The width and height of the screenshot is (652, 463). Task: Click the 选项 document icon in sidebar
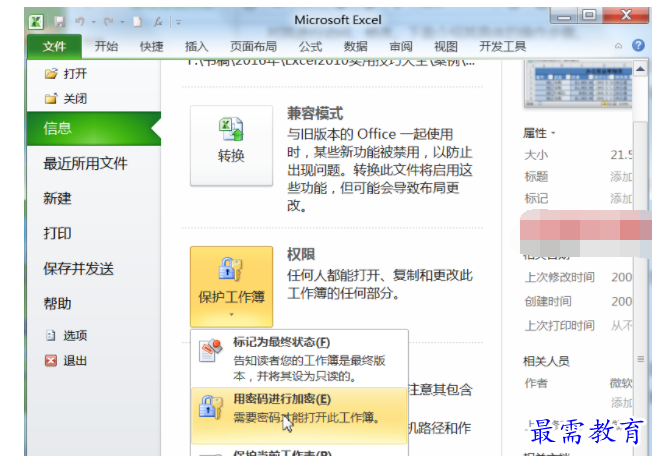pos(50,335)
